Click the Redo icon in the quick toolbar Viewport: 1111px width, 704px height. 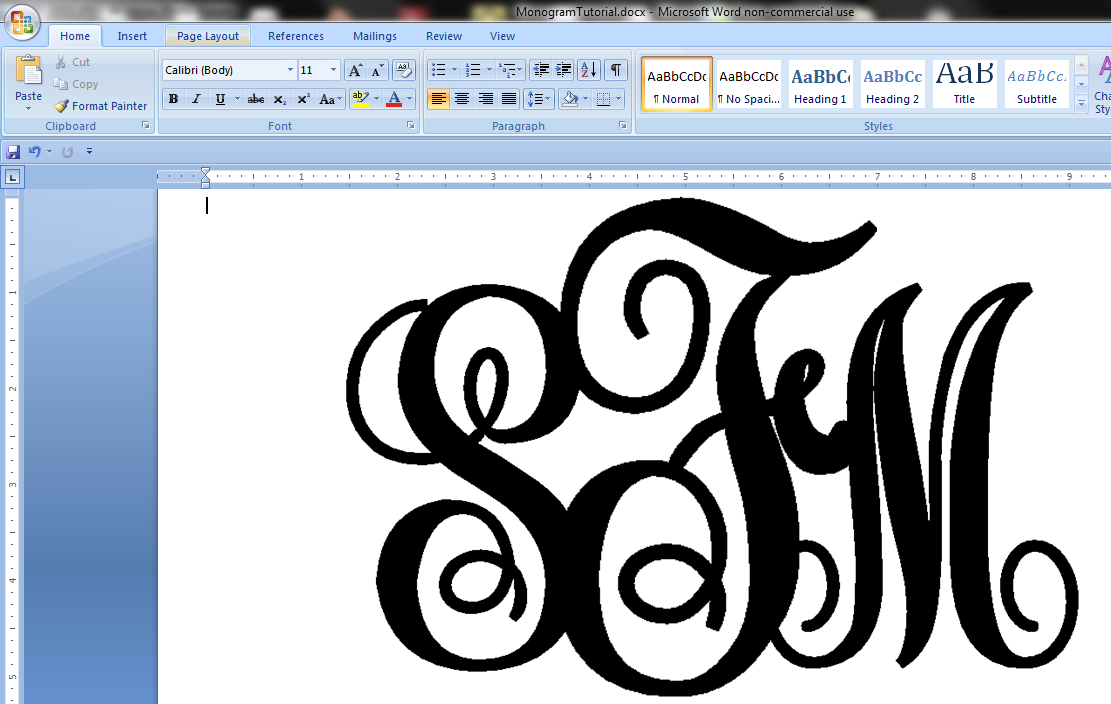(x=67, y=152)
